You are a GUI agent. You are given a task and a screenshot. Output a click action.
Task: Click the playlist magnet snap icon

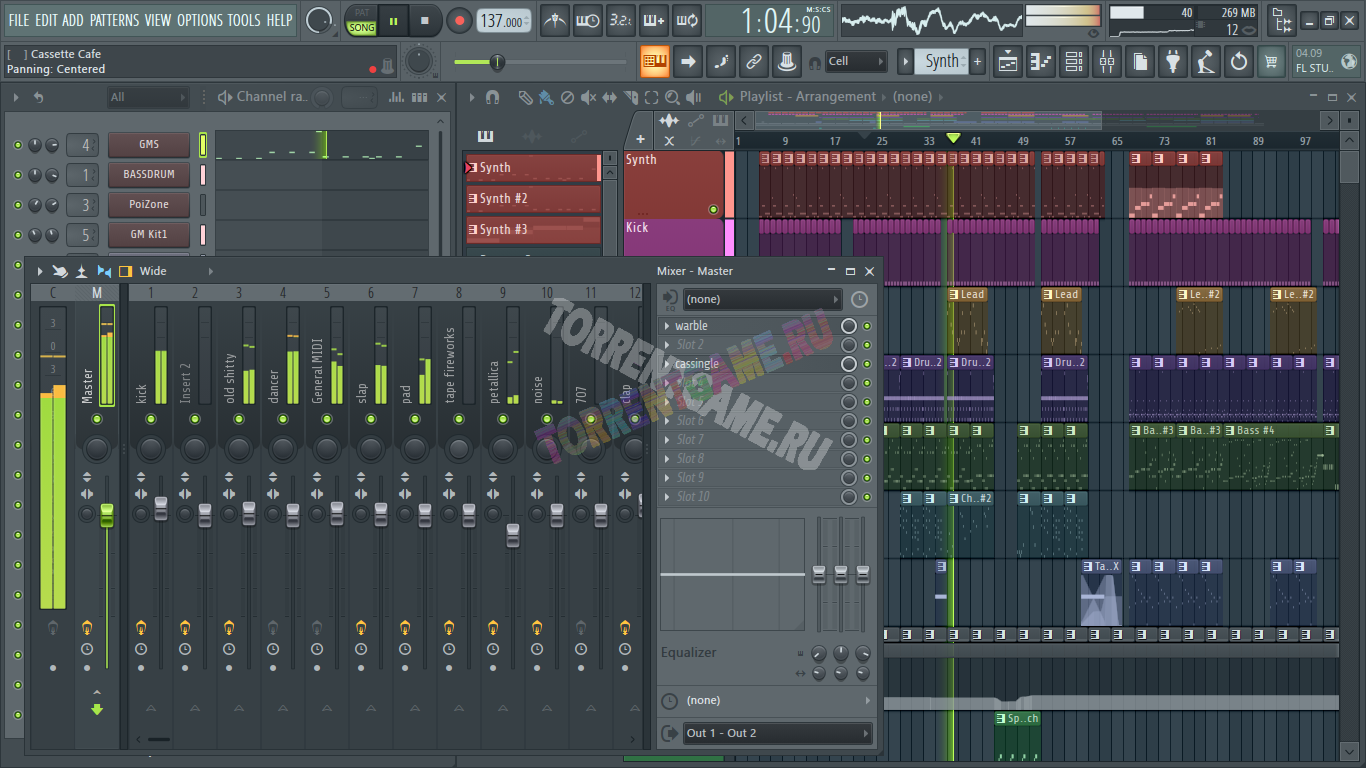click(492, 97)
